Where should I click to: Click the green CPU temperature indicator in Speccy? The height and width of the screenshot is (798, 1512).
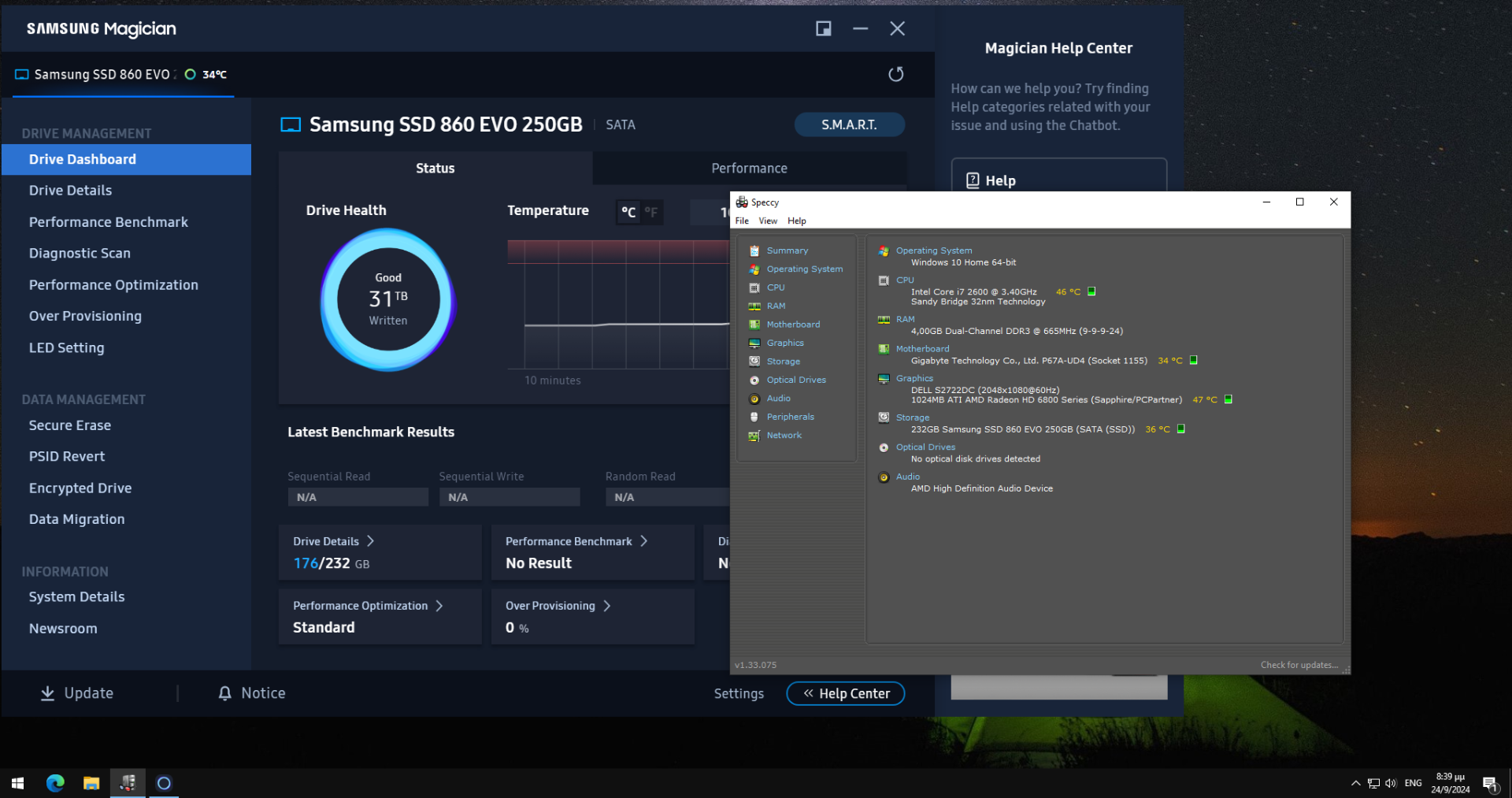click(1091, 291)
